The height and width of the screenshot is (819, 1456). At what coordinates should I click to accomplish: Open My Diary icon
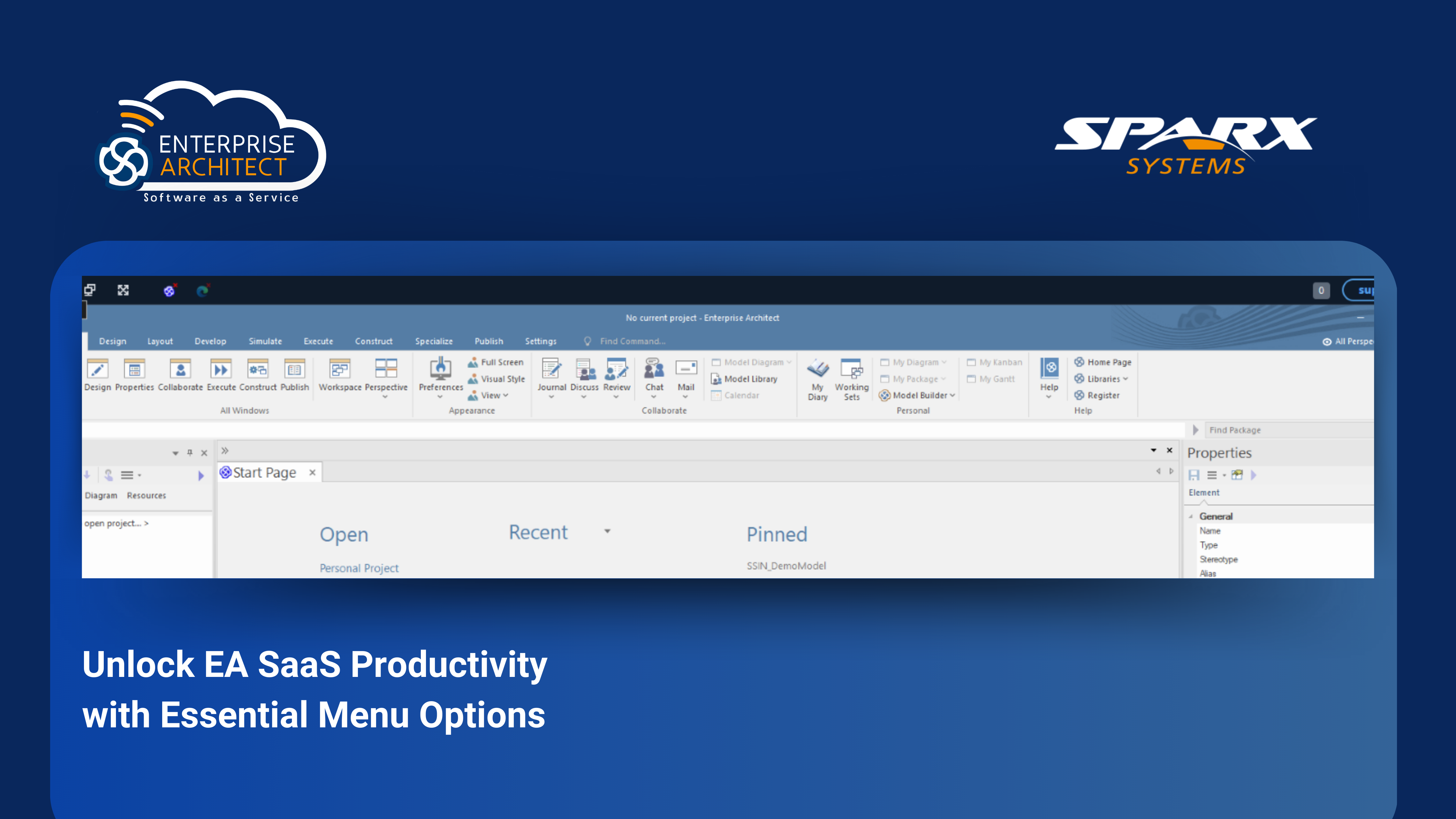click(817, 369)
